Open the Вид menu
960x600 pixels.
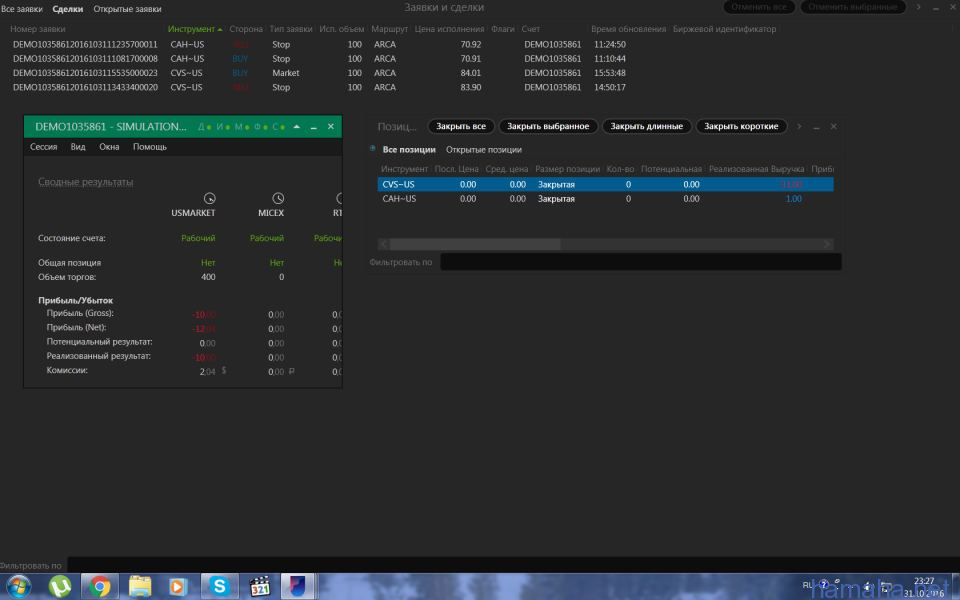point(78,147)
